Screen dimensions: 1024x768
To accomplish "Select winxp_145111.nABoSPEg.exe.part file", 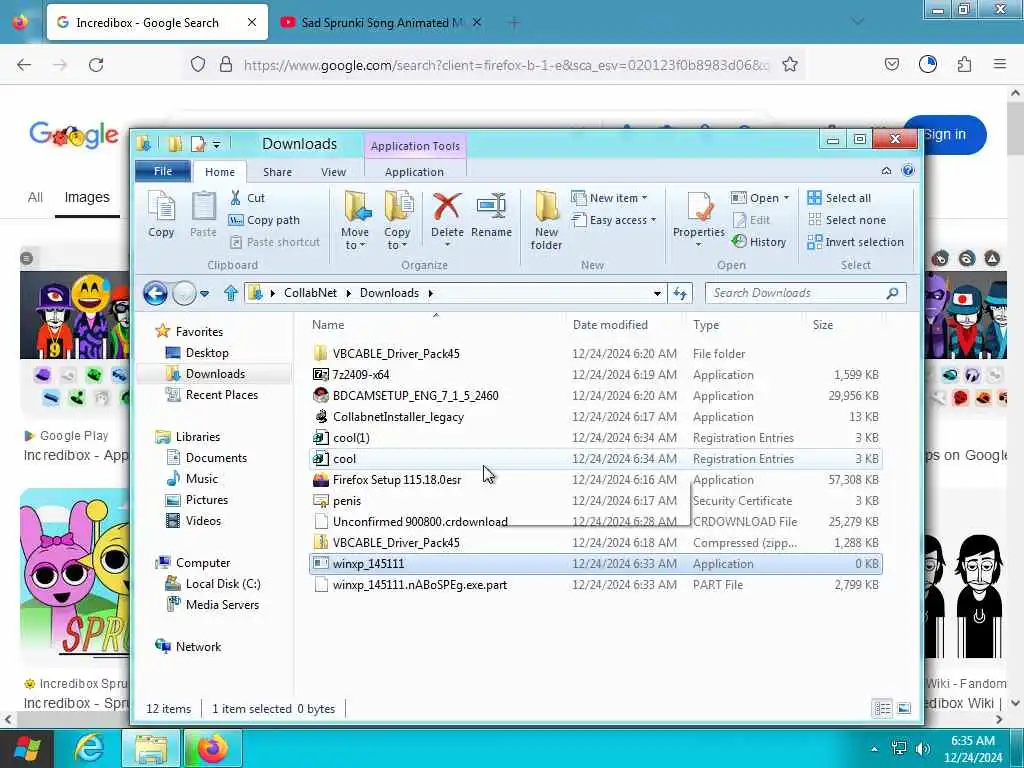I will click(x=596, y=584).
